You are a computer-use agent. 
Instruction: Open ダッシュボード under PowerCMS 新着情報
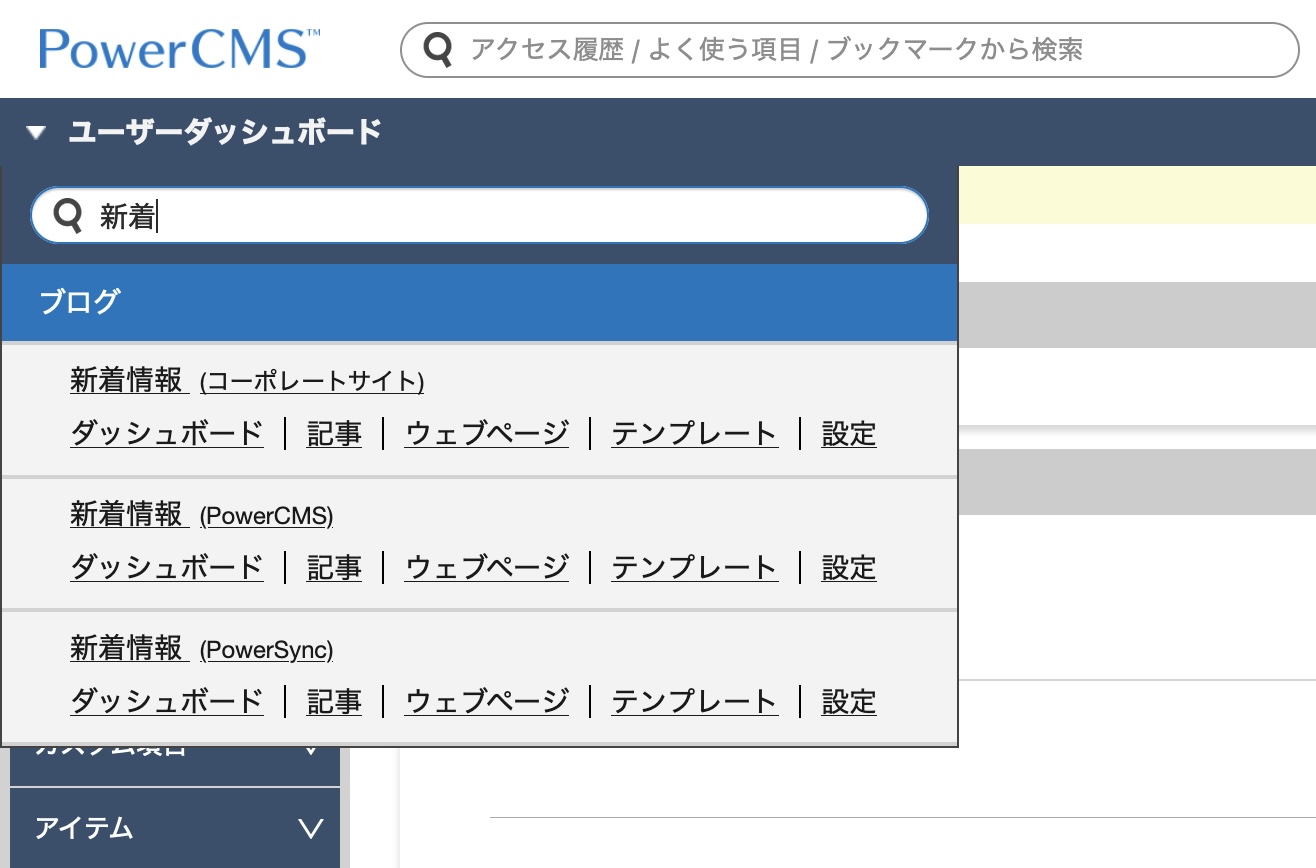[167, 568]
